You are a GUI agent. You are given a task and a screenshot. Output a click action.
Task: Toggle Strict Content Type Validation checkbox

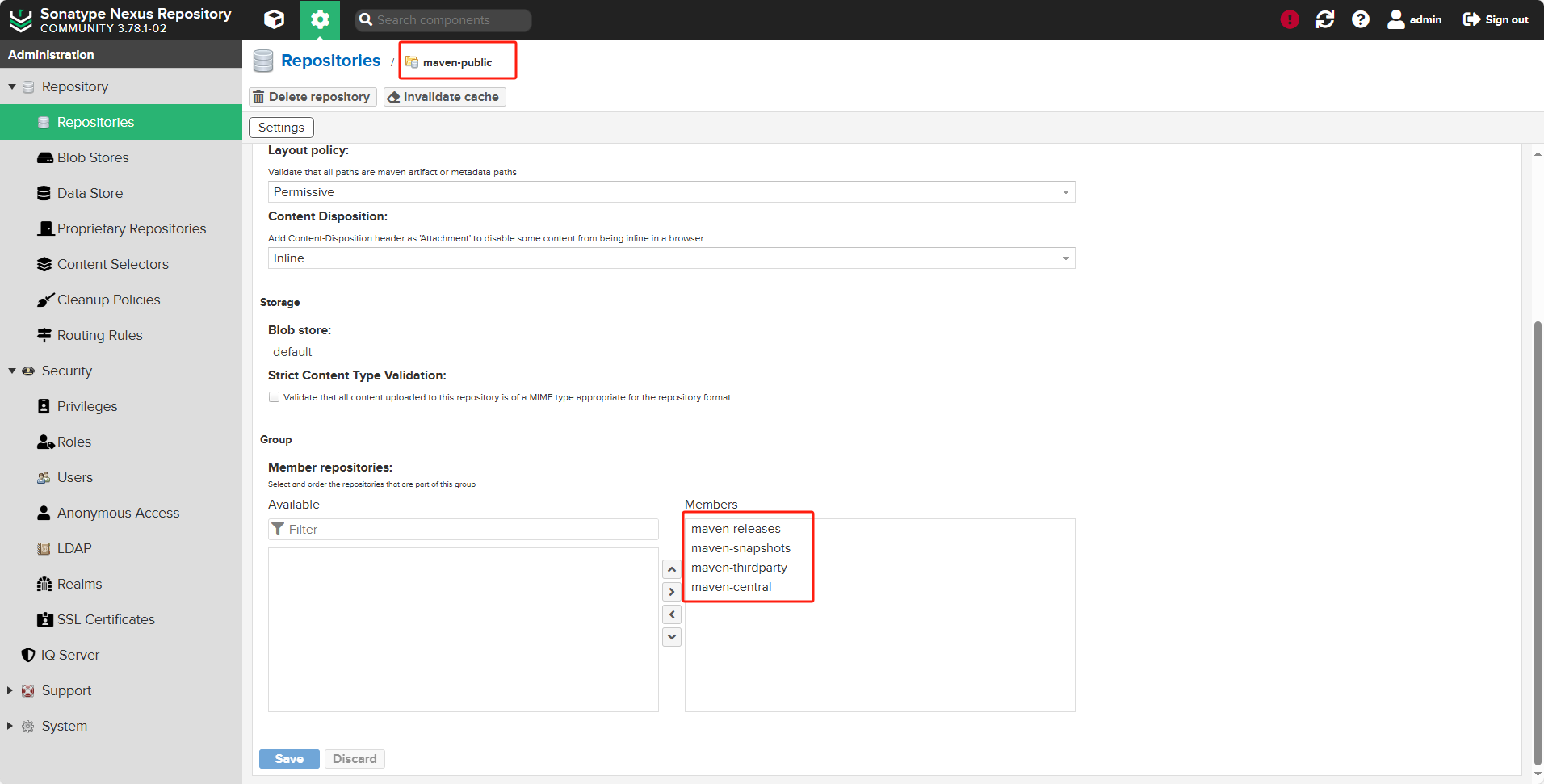(x=275, y=397)
